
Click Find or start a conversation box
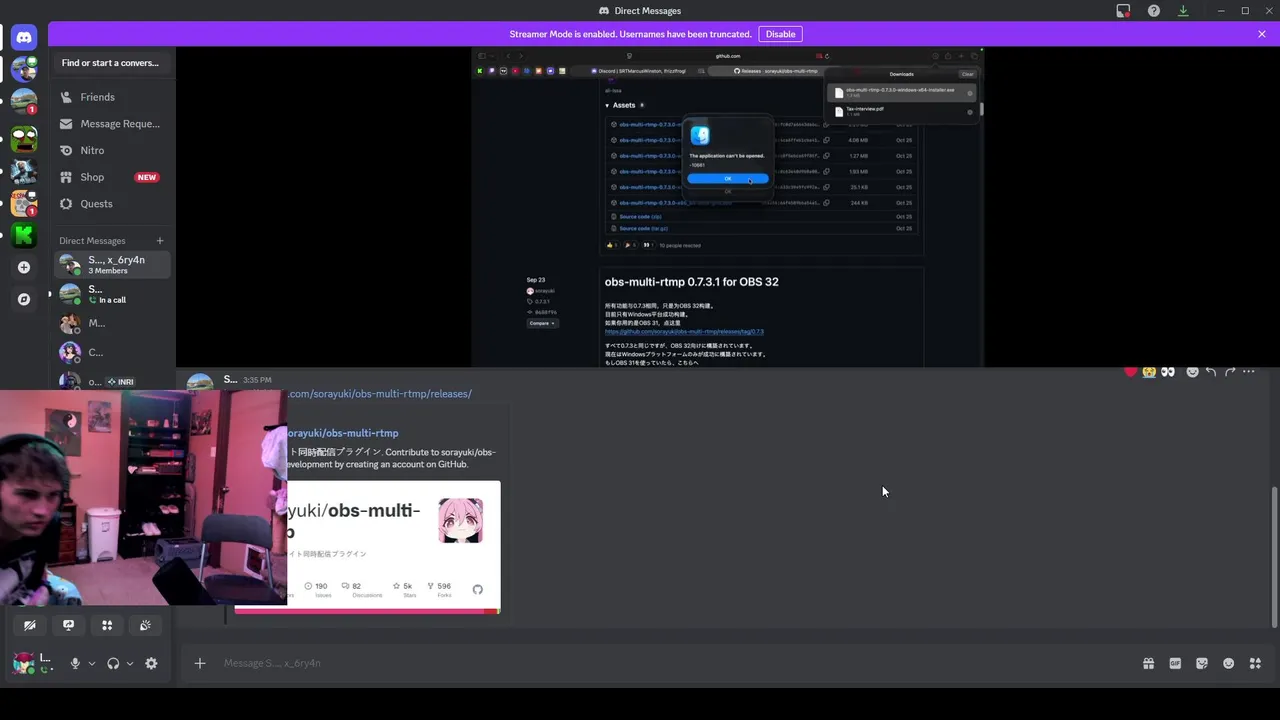tap(111, 63)
